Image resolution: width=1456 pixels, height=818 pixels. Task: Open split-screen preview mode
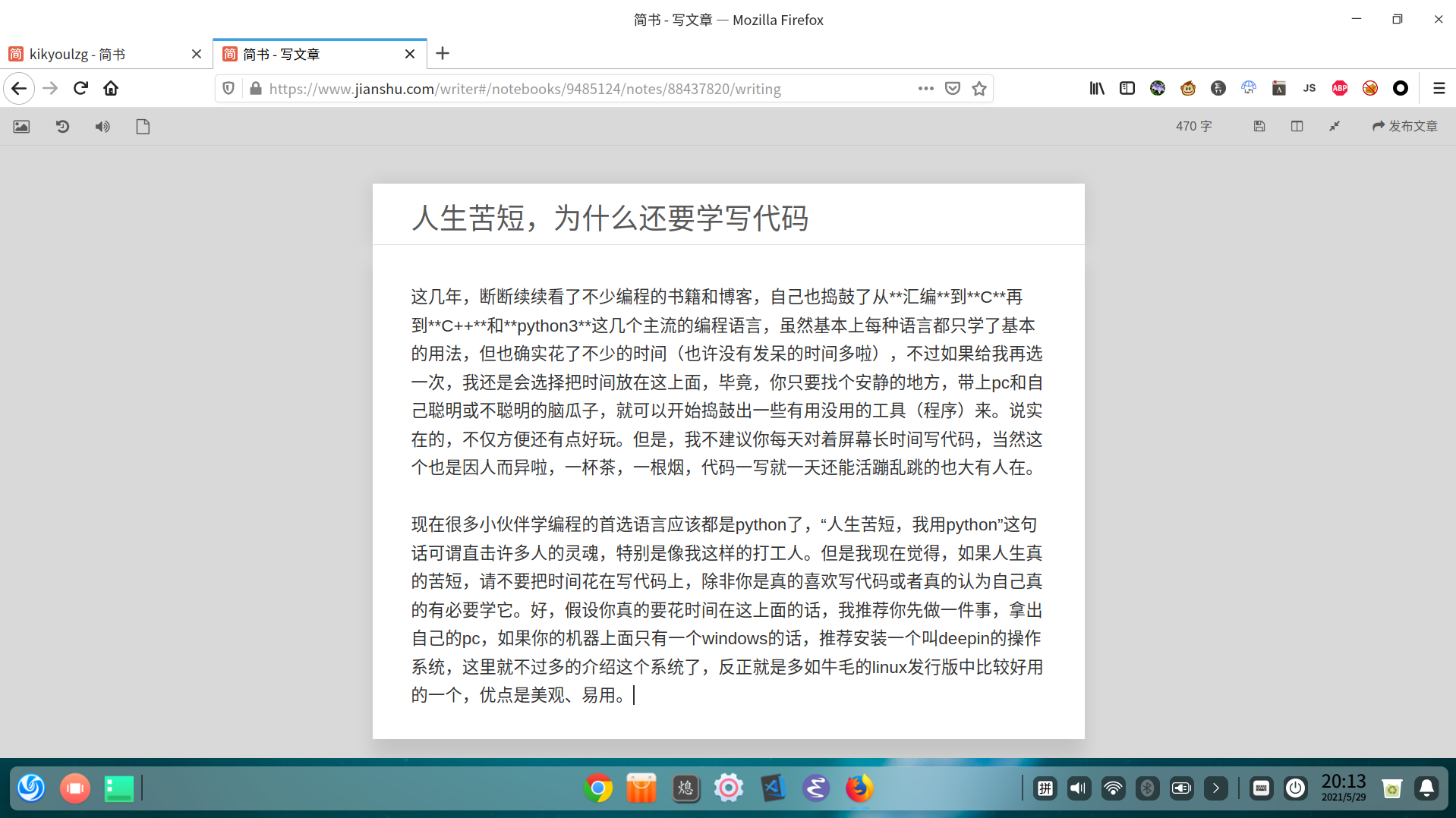1297,126
